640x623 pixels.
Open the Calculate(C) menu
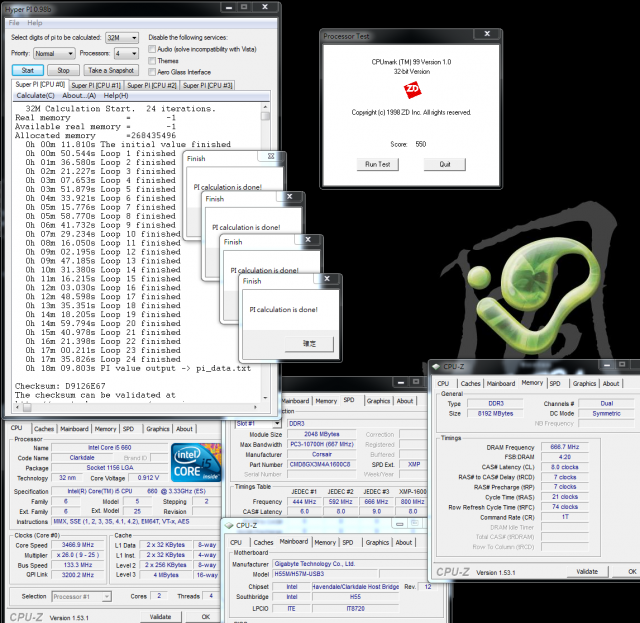pyautogui.click(x=35, y=96)
